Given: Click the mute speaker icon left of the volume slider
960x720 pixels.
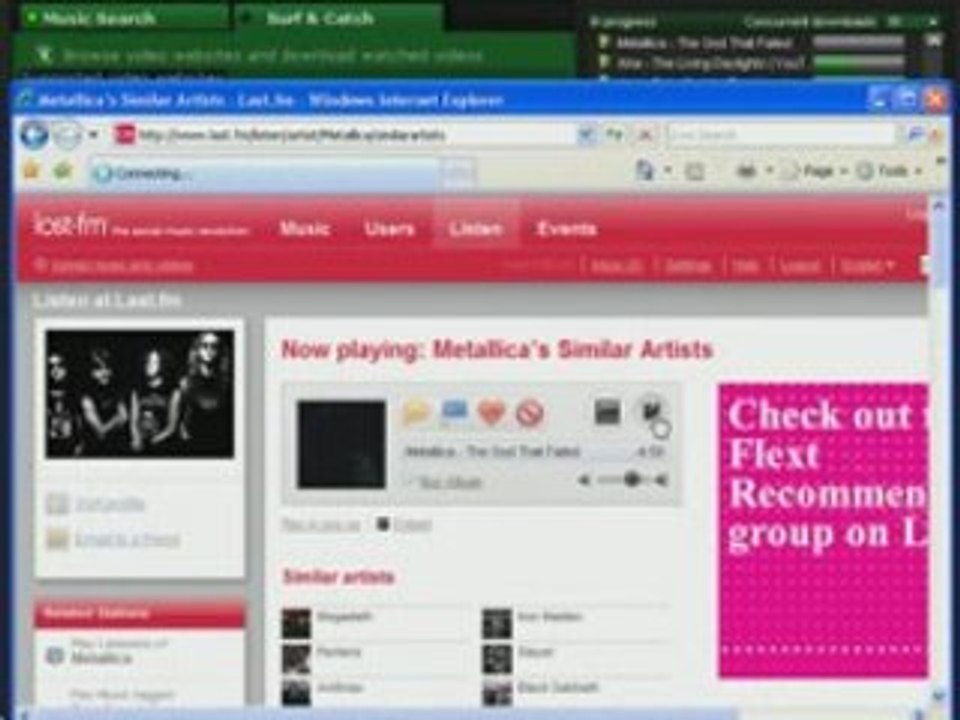Looking at the screenshot, I should click(585, 481).
